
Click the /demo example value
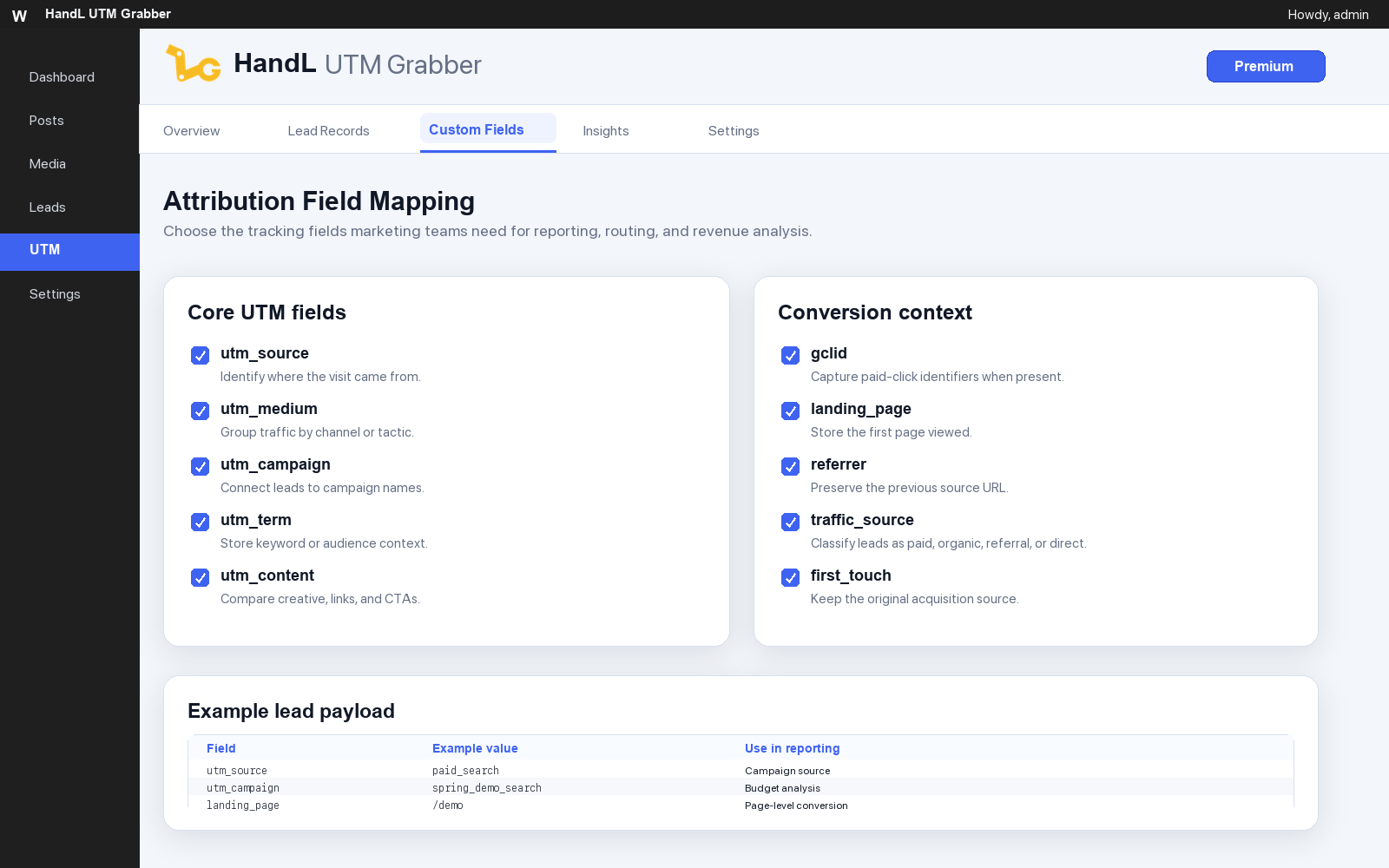point(448,806)
